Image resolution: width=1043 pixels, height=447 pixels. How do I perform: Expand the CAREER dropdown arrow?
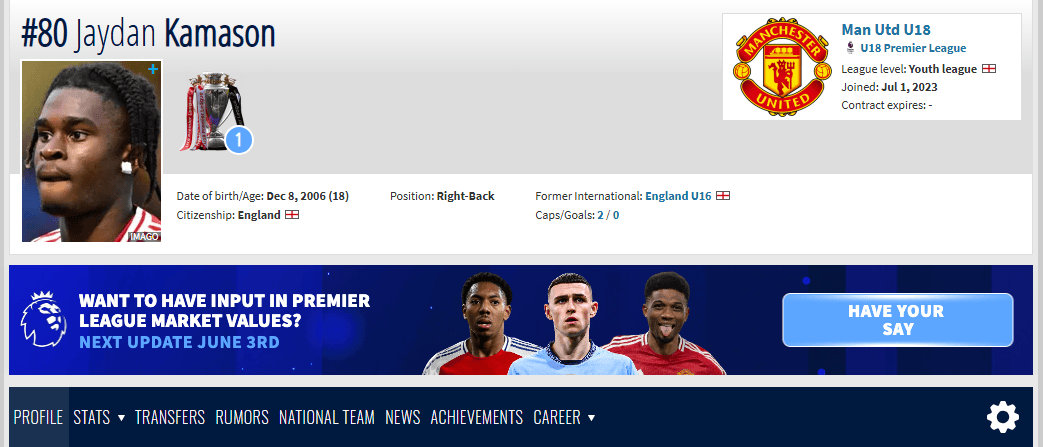[x=591, y=418]
